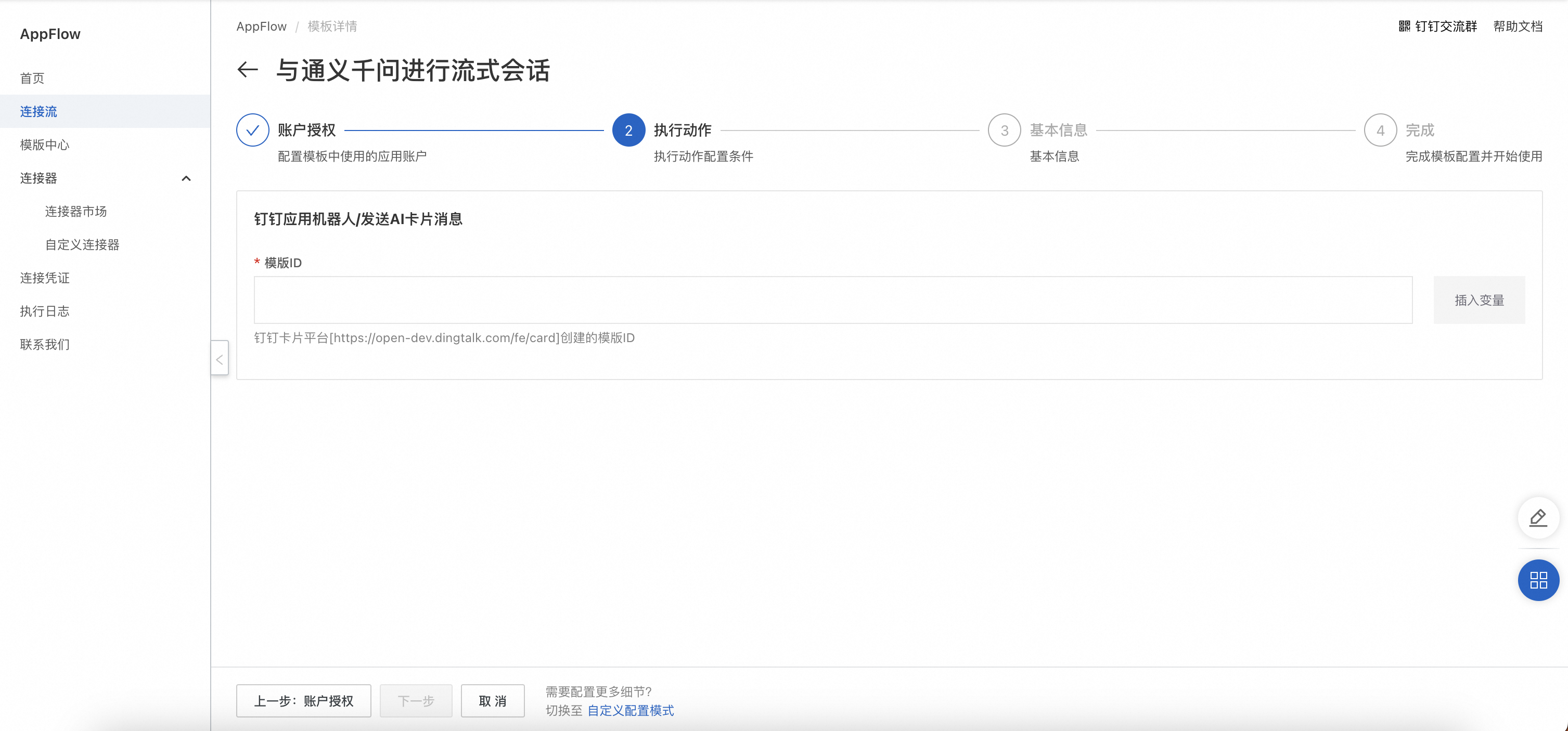Click 上一步：账户授权 button
1568x731 pixels.
tap(303, 701)
